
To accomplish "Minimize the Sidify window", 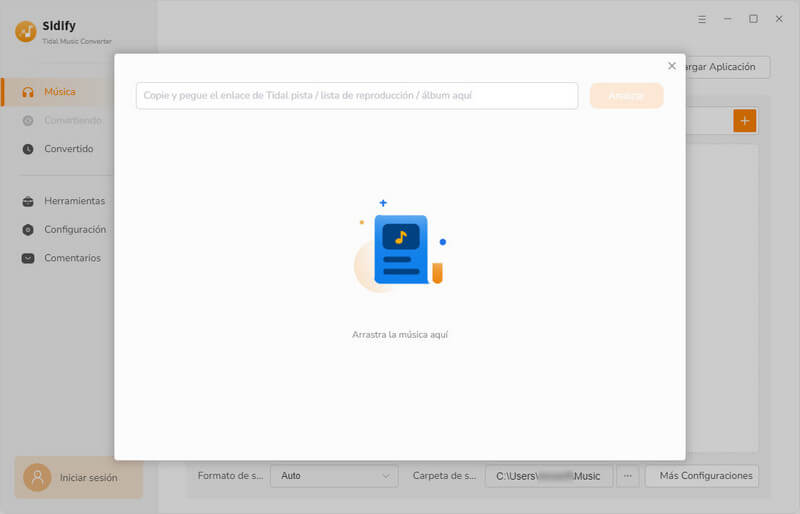I will click(728, 19).
